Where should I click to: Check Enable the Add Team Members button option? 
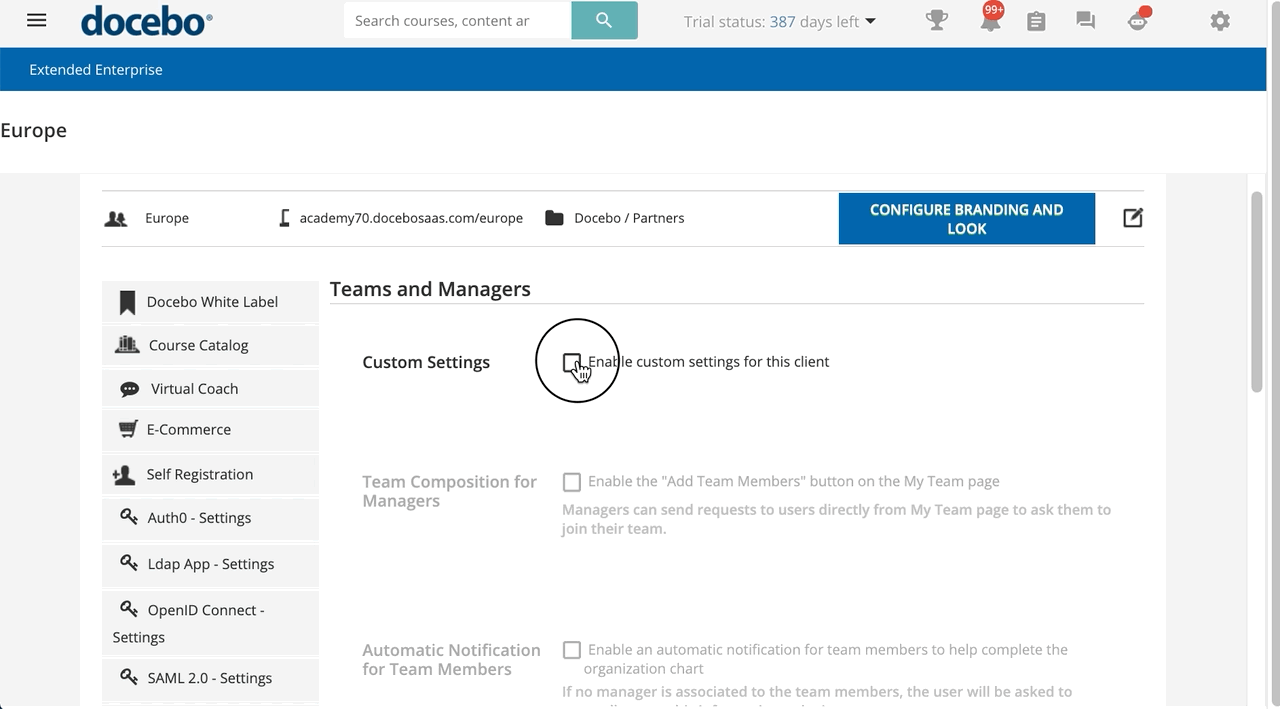571,482
